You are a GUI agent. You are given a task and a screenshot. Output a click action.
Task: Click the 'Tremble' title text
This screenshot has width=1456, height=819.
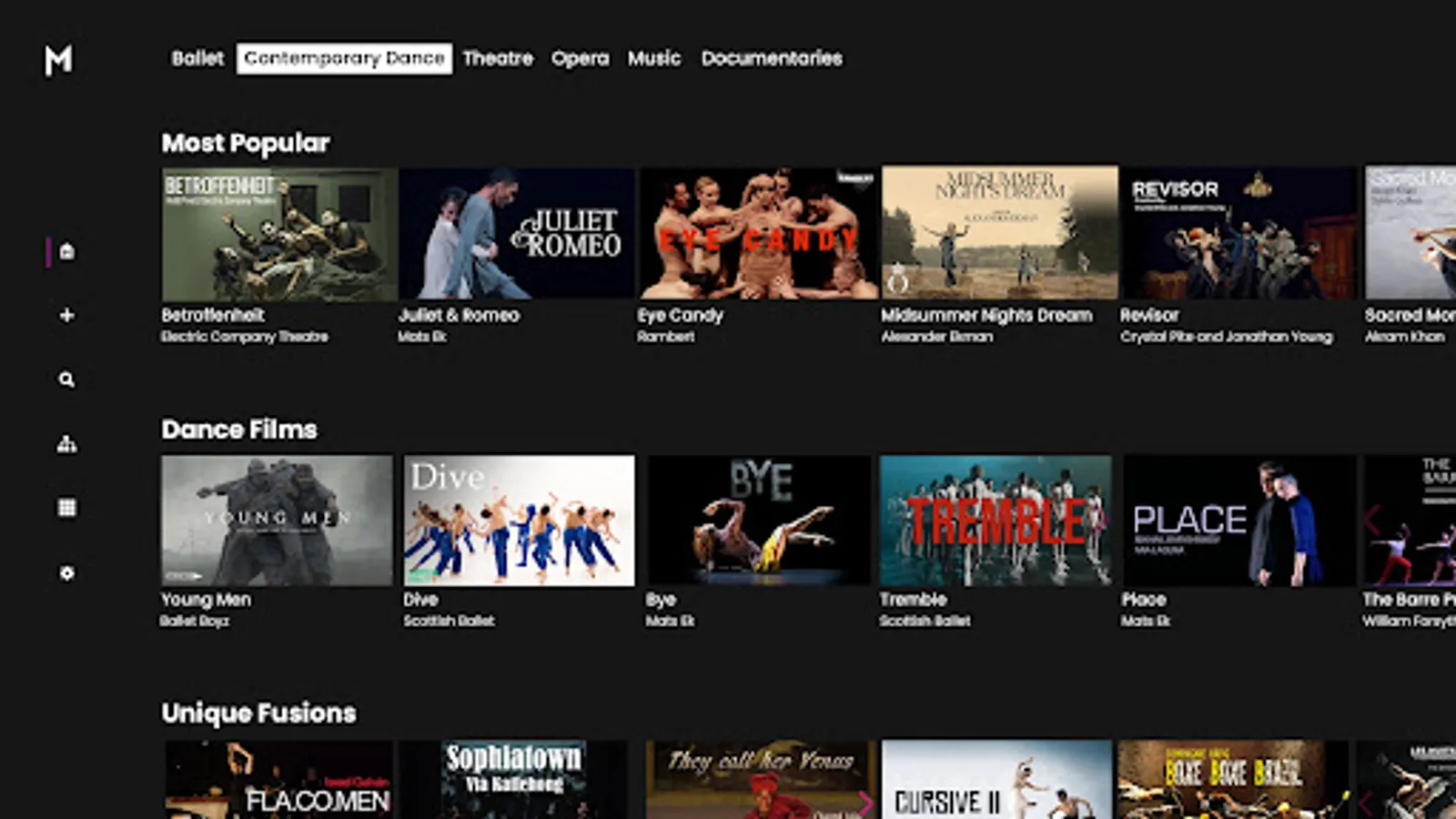click(913, 600)
